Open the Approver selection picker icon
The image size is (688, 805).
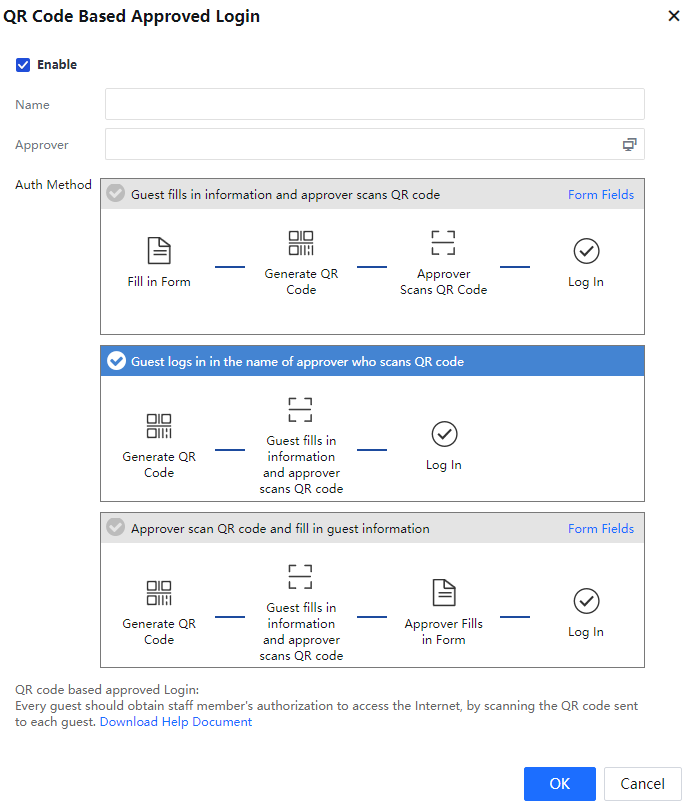coord(629,145)
